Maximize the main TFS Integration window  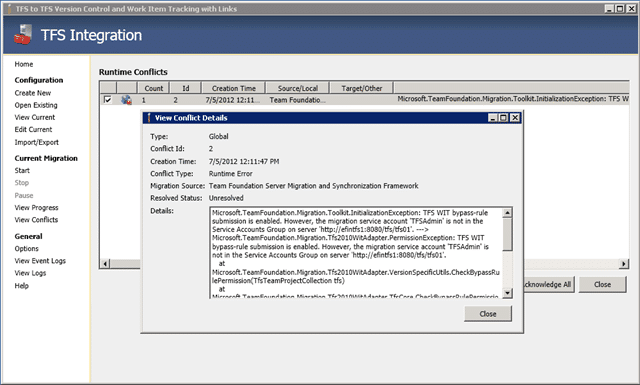620,9
